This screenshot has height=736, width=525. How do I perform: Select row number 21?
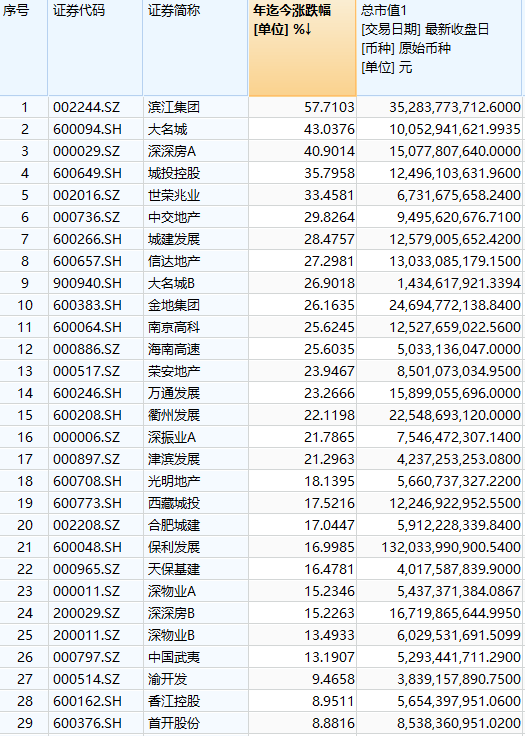23,547
